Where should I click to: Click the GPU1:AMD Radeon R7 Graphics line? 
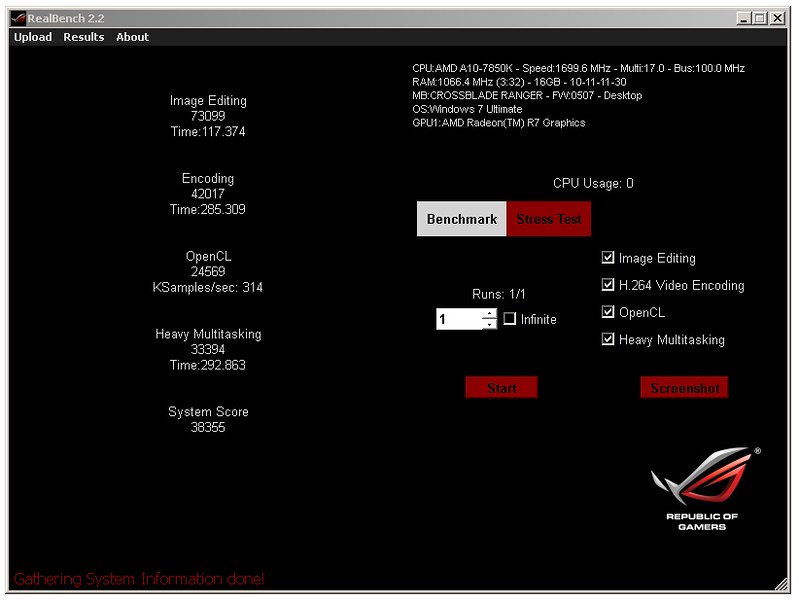pos(498,123)
